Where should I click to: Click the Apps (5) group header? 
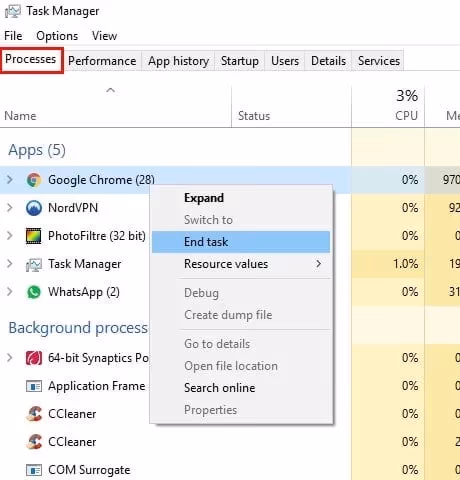37,150
